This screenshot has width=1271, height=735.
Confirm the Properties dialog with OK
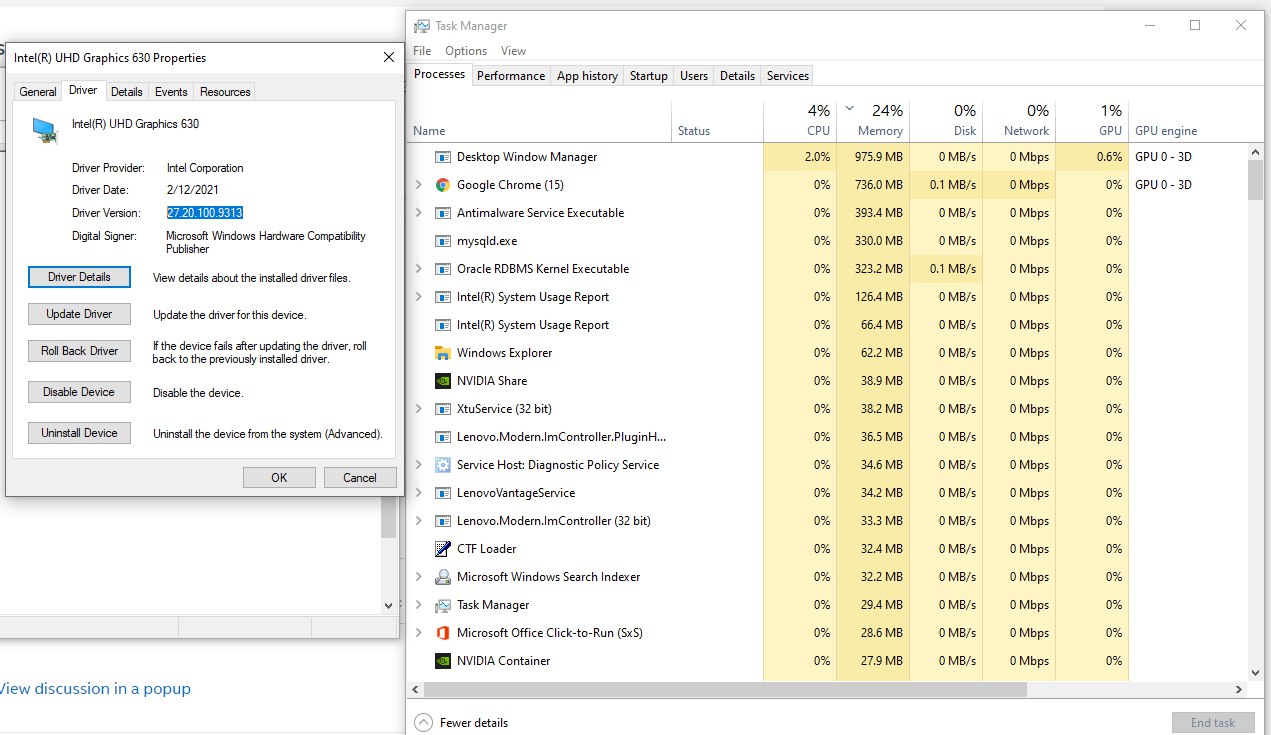[279, 478]
